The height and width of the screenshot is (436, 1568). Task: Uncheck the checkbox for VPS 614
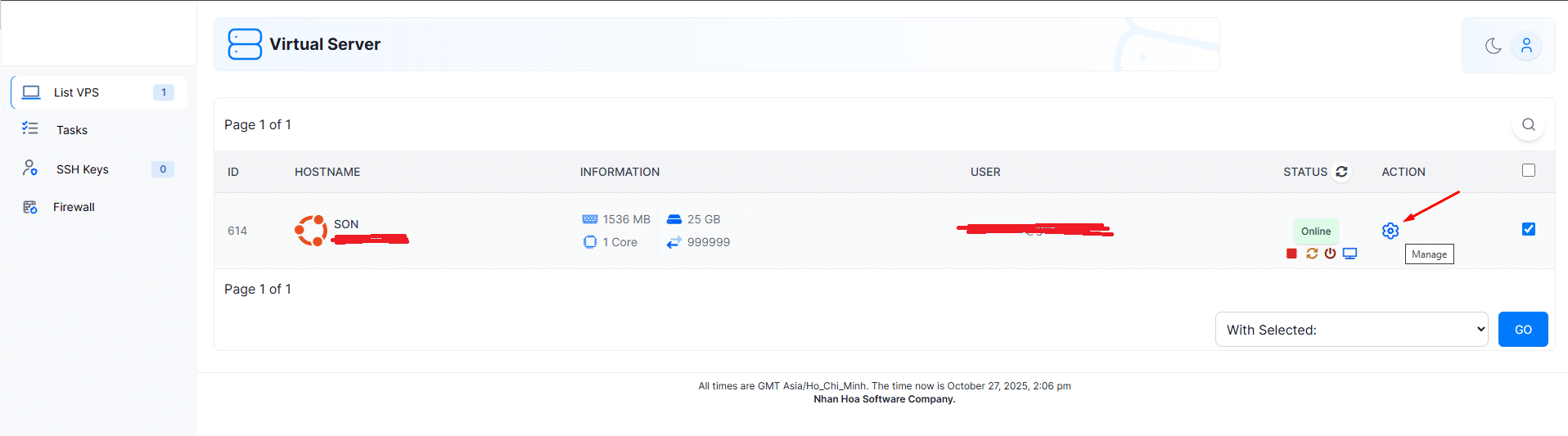pos(1528,229)
